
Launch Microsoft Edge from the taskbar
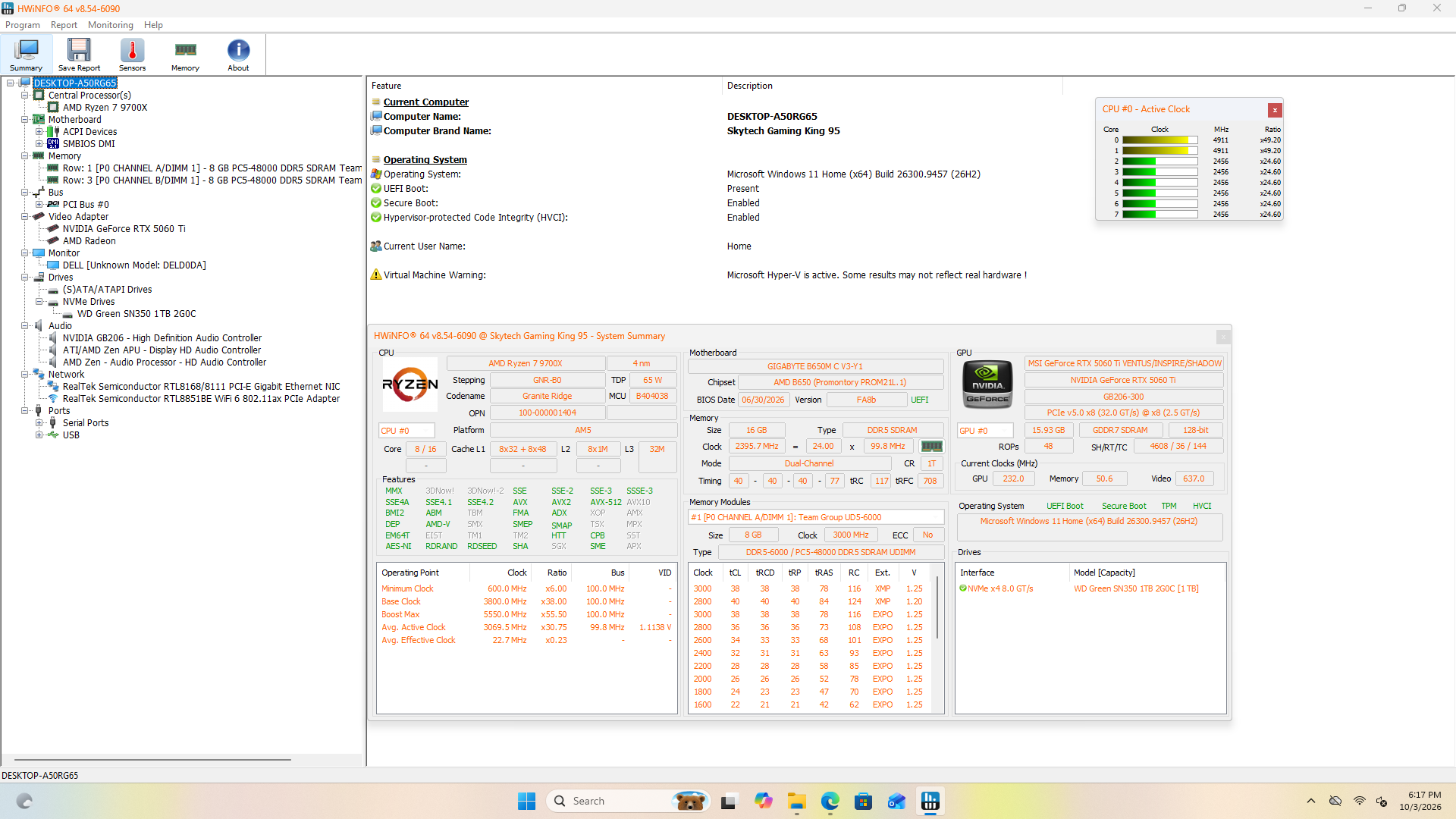coord(830,801)
